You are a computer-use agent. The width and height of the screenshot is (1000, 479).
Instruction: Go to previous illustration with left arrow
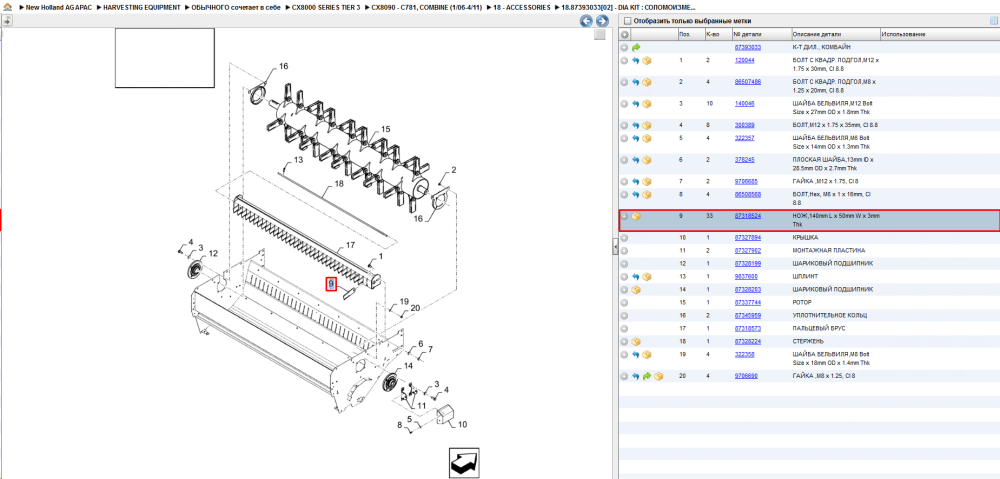(x=585, y=21)
